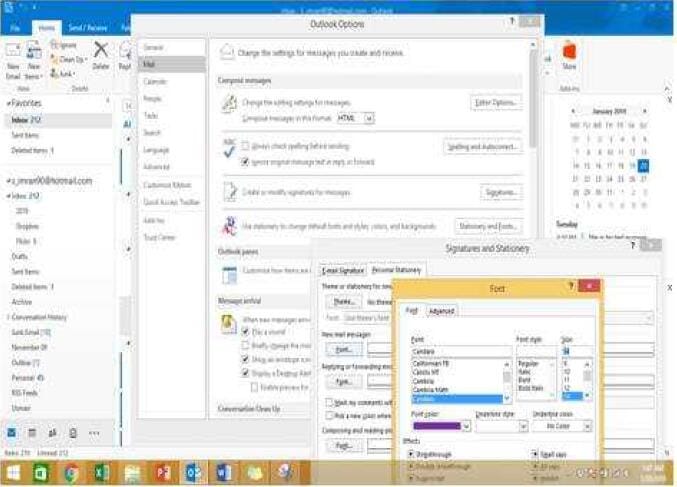Switch to Personal Stationery tab
The height and width of the screenshot is (487, 677).
[x=396, y=270]
